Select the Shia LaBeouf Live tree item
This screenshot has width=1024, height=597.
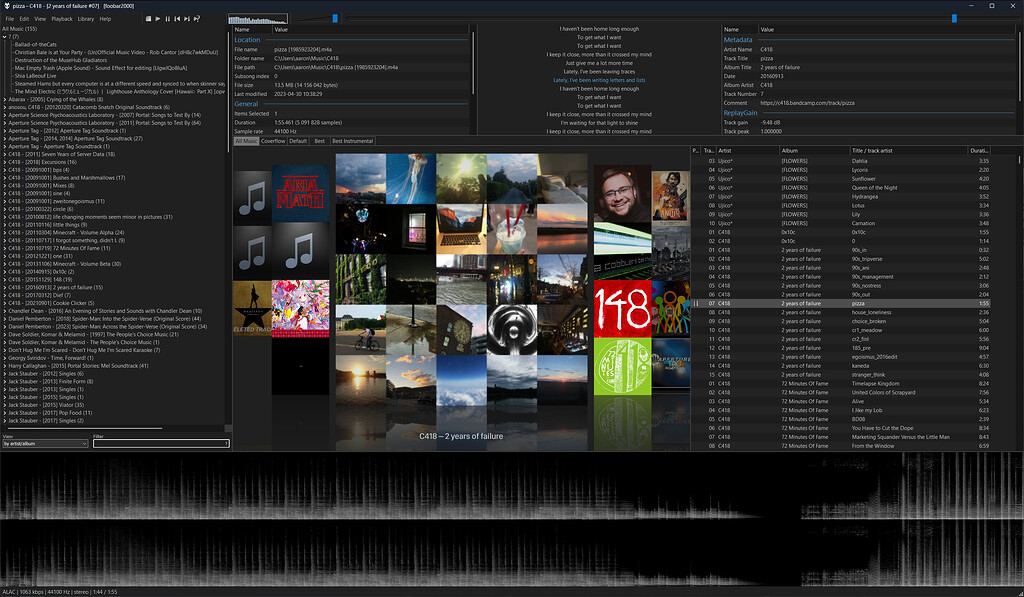35,76
